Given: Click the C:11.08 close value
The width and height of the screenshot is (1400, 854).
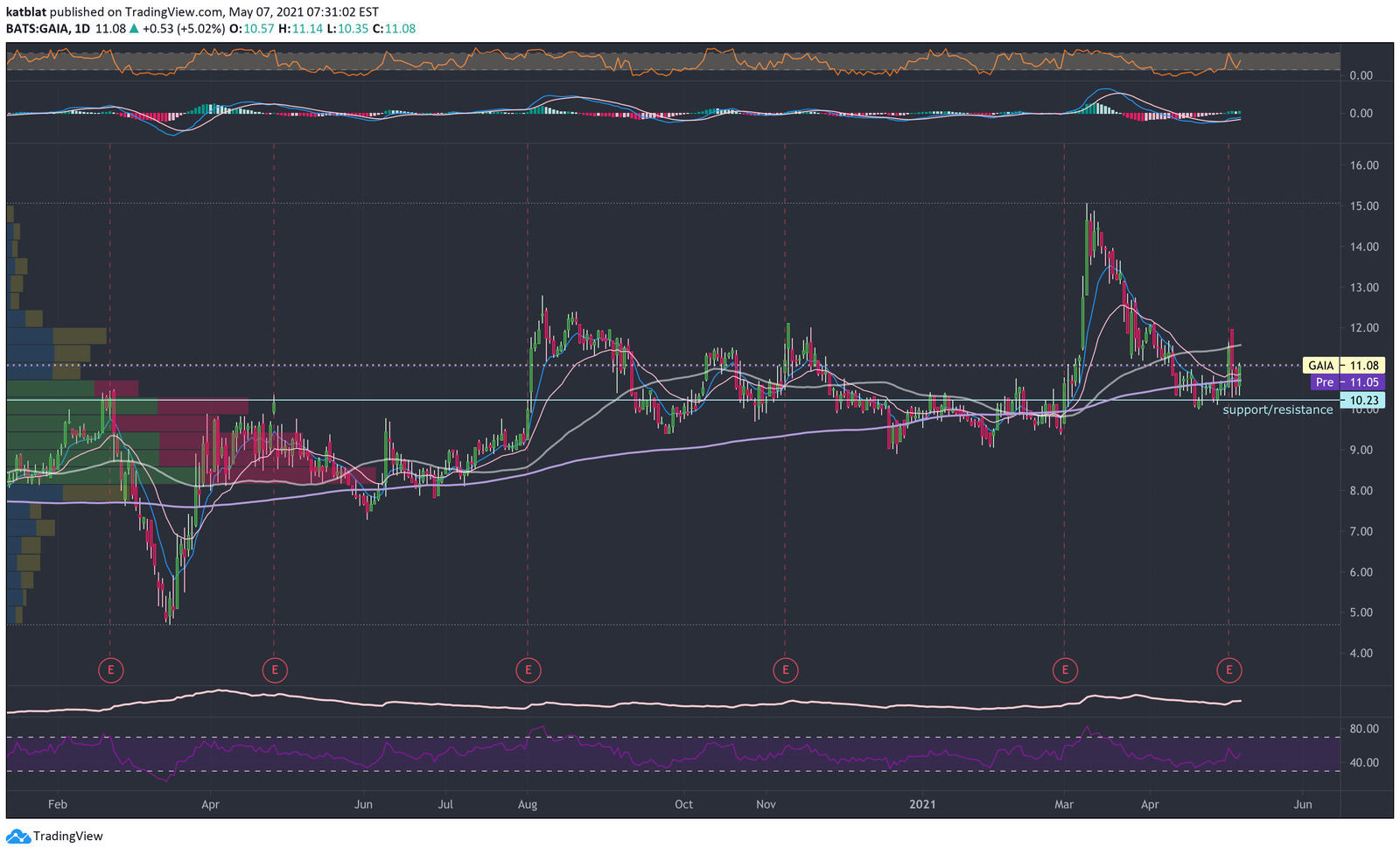Looking at the screenshot, I should coord(394,29).
